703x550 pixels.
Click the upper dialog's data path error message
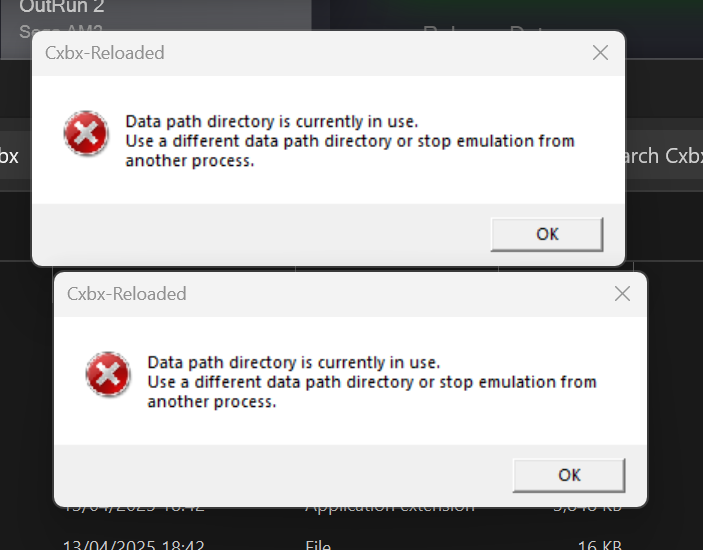[x=350, y=141]
